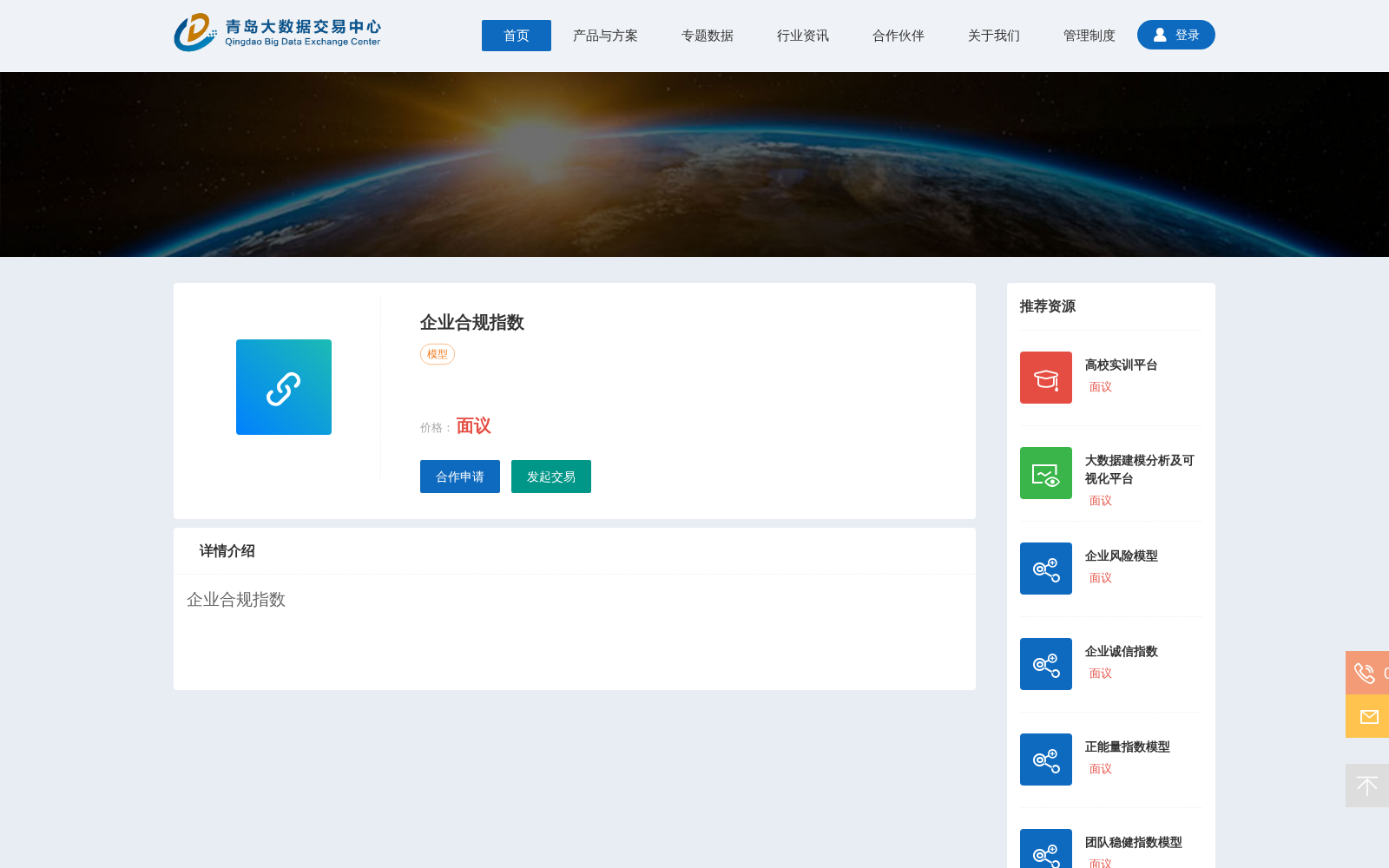The width and height of the screenshot is (1389, 868).
Task: Click the 发起交易 button
Action: pos(551,477)
